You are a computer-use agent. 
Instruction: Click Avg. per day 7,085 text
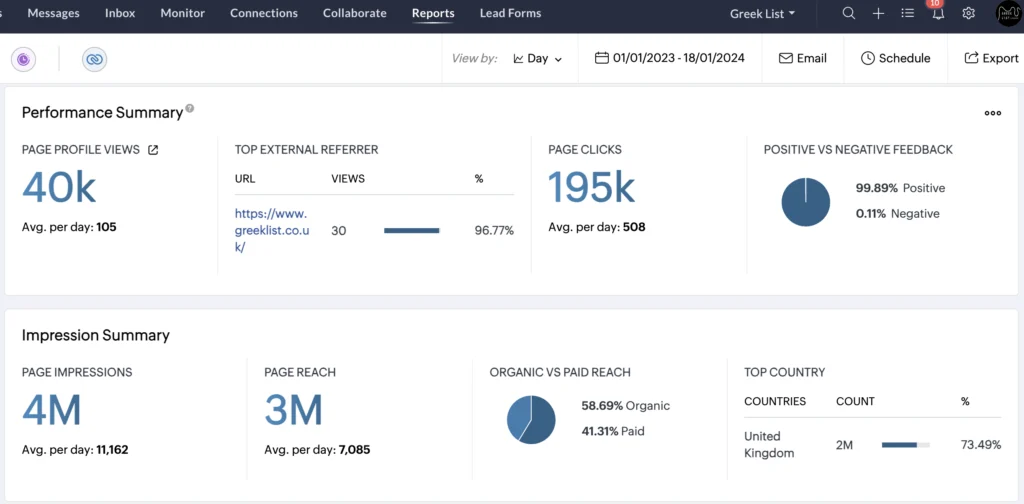point(317,450)
